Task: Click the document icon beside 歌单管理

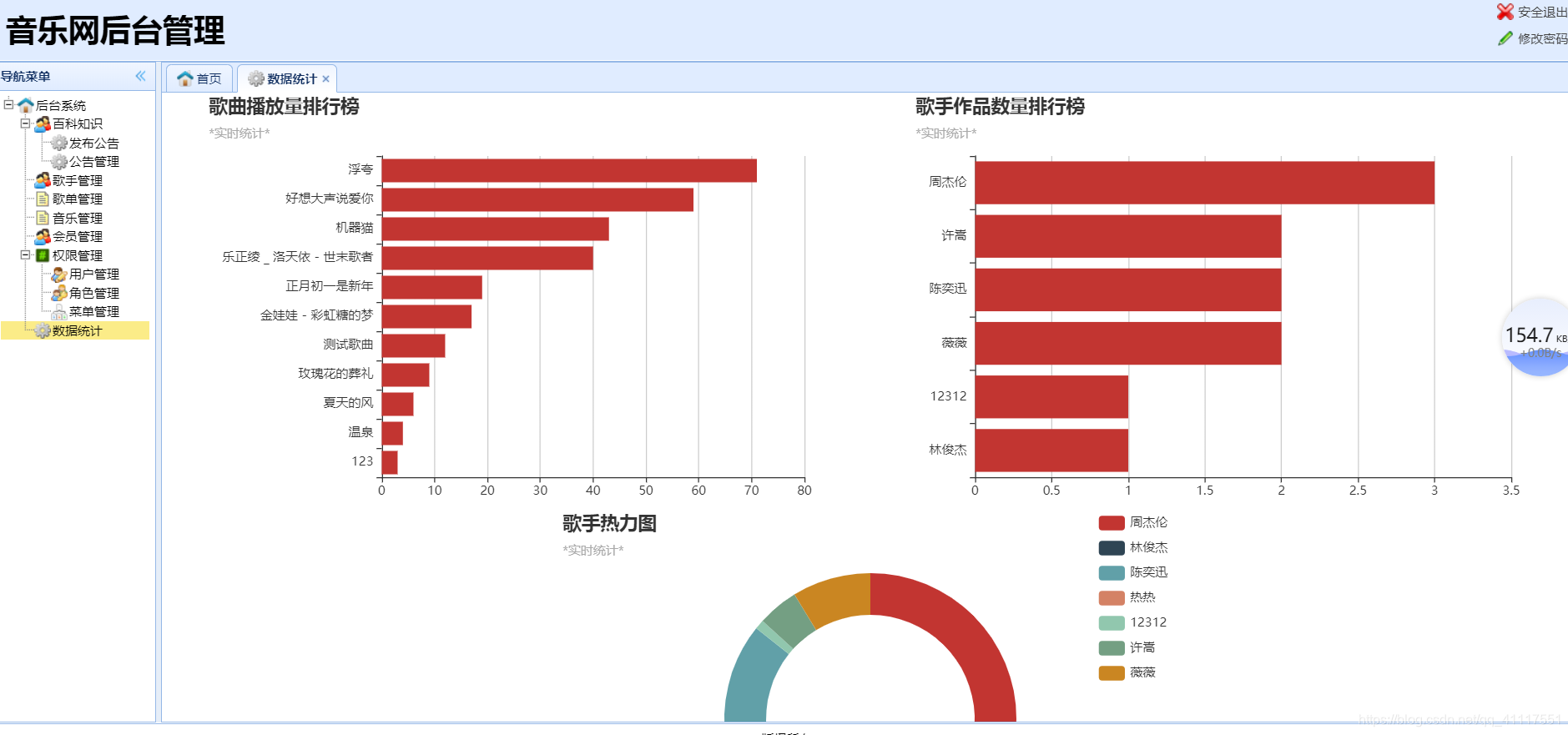Action: tap(43, 199)
